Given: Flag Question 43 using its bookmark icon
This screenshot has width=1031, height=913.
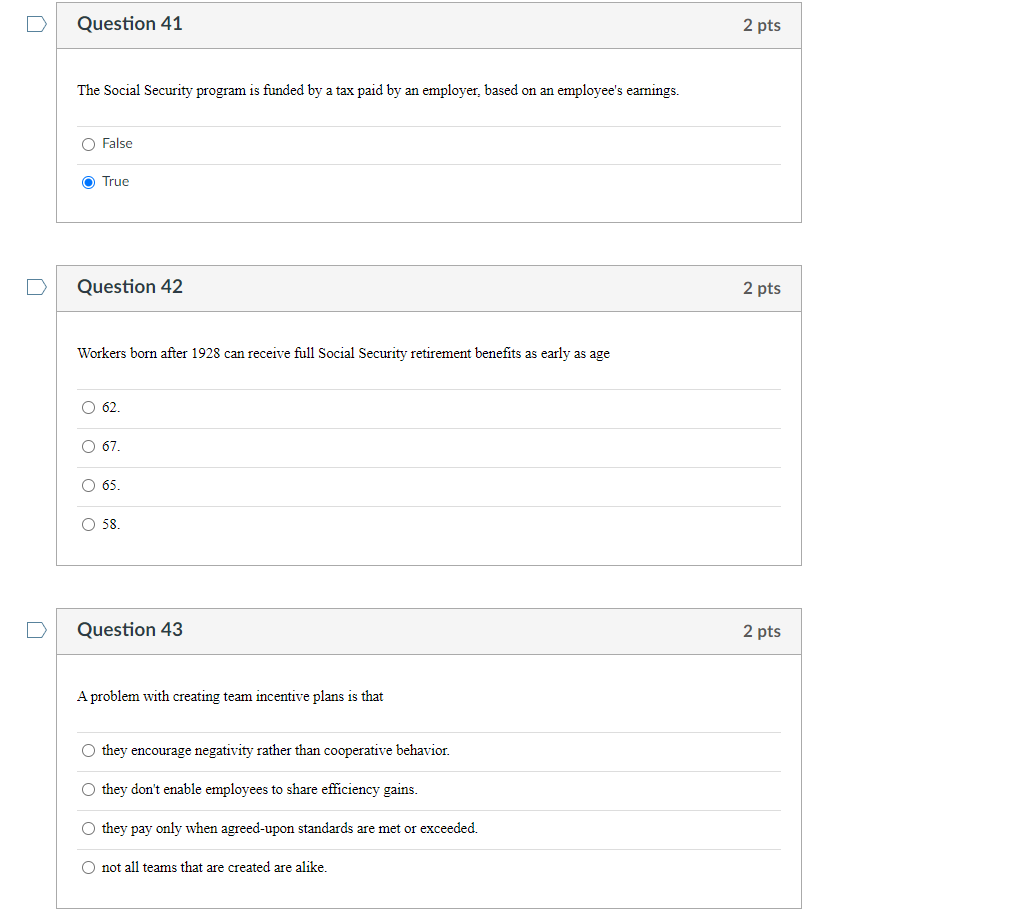Looking at the screenshot, I should click(36, 629).
